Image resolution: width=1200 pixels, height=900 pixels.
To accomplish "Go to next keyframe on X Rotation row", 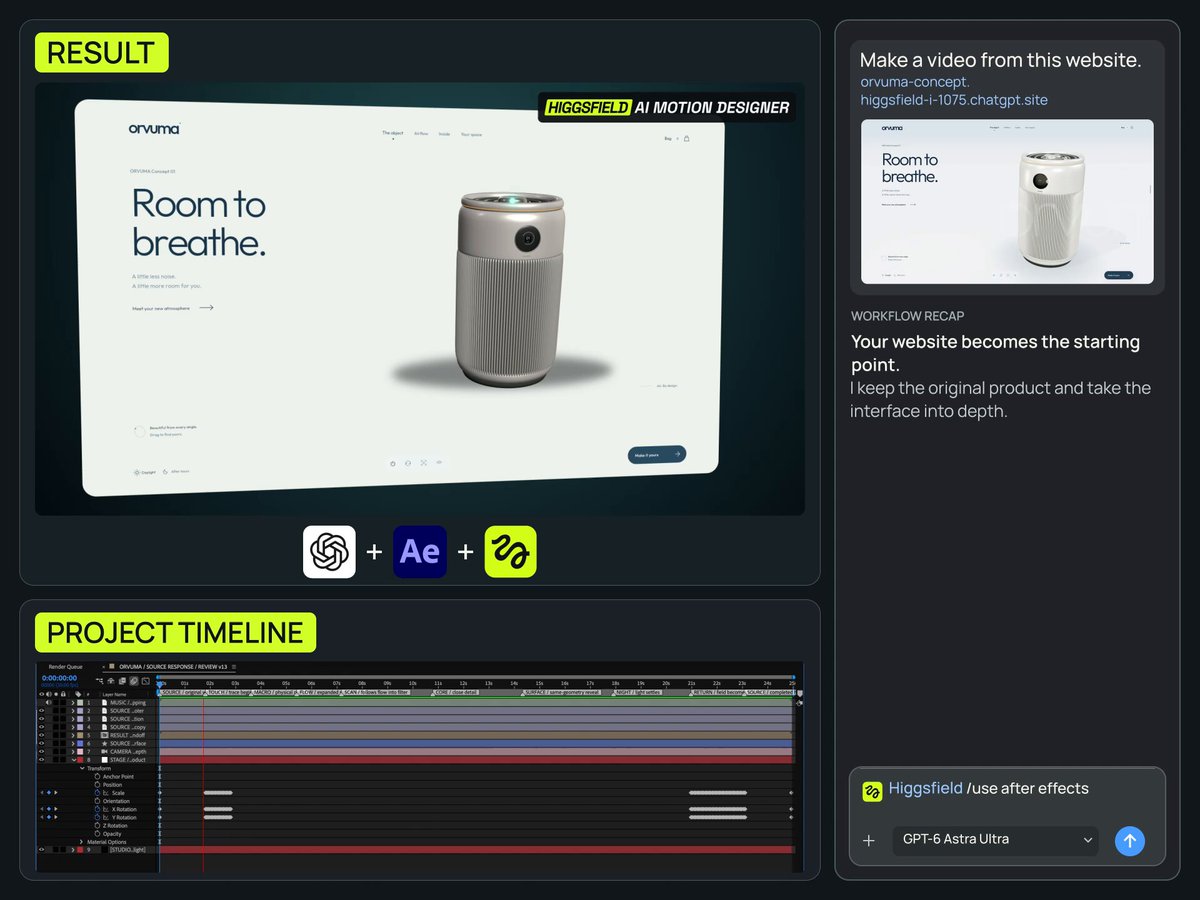I will coord(56,809).
